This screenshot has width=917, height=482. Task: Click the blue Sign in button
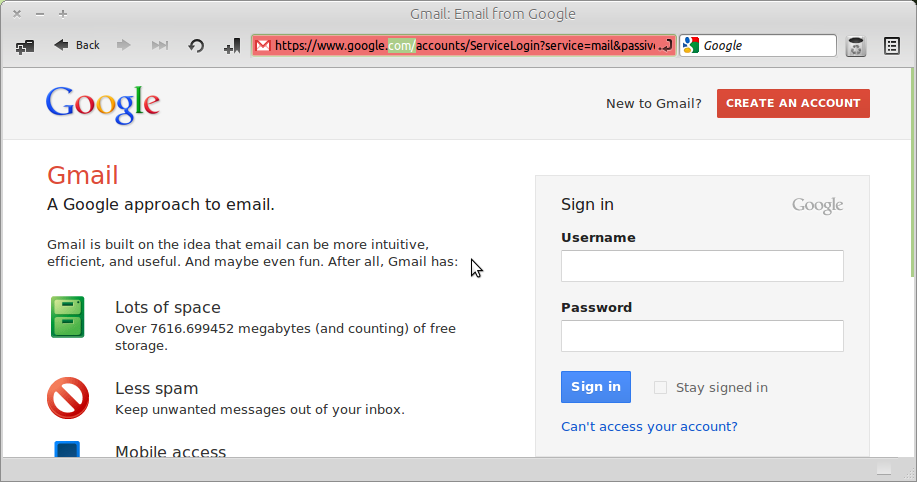click(x=596, y=387)
